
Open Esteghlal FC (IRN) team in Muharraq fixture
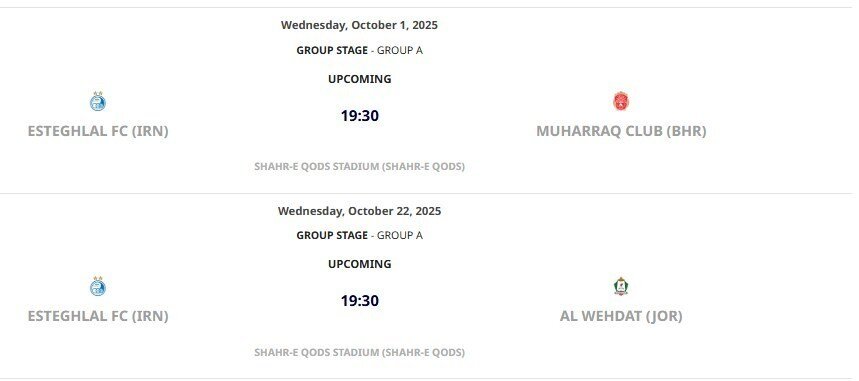pos(98,131)
